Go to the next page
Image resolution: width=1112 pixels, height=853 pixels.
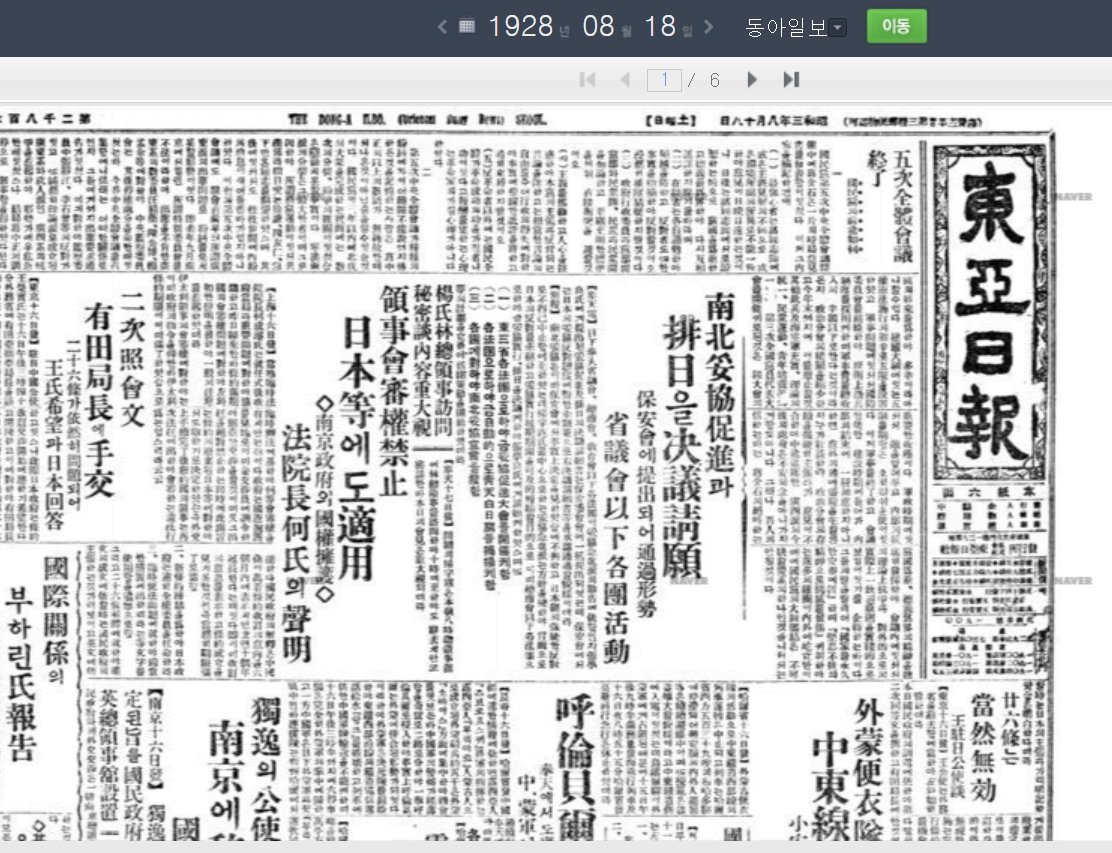pyautogui.click(x=752, y=79)
